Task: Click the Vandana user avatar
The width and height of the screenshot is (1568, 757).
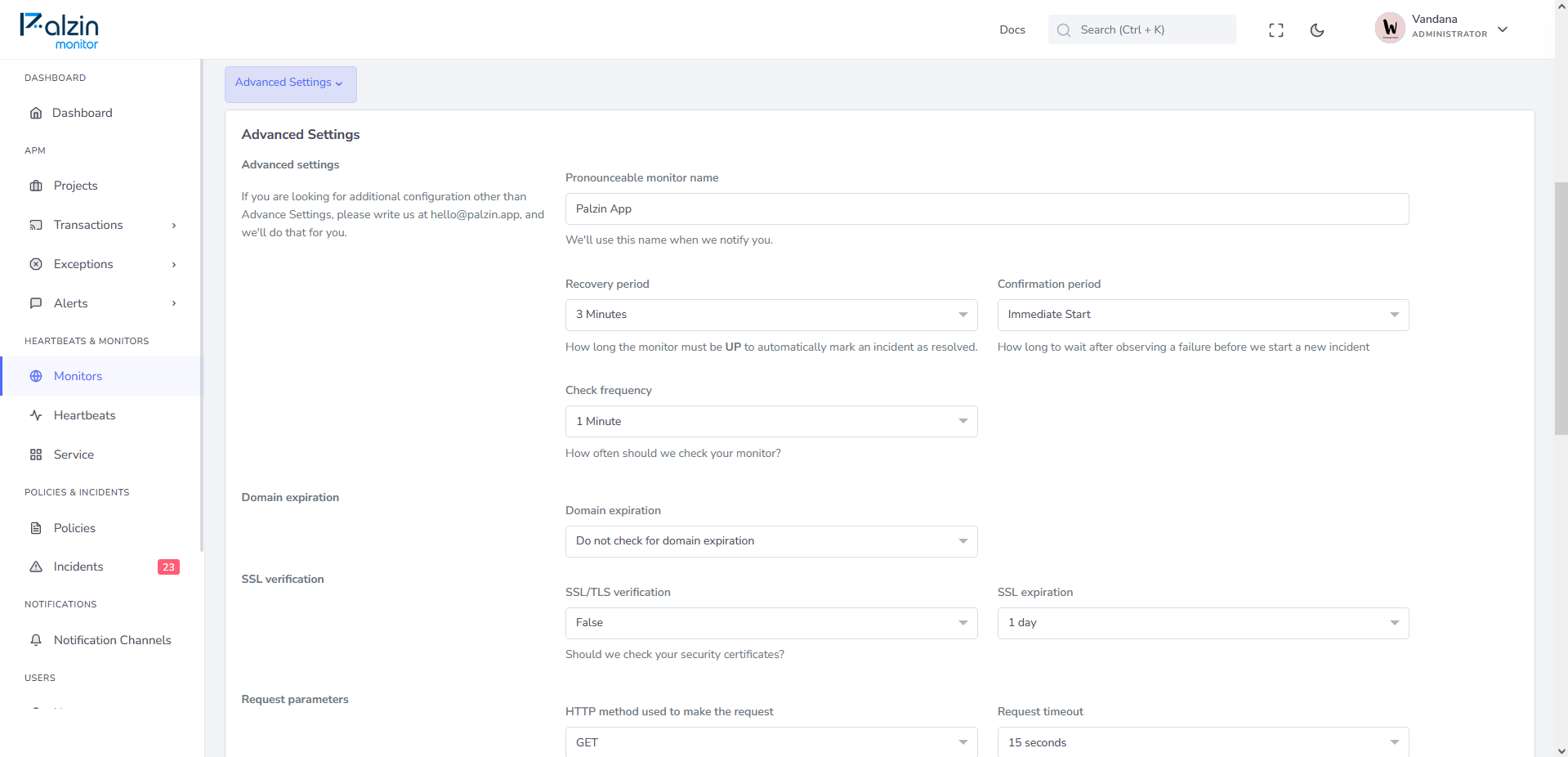Action: [x=1390, y=29]
